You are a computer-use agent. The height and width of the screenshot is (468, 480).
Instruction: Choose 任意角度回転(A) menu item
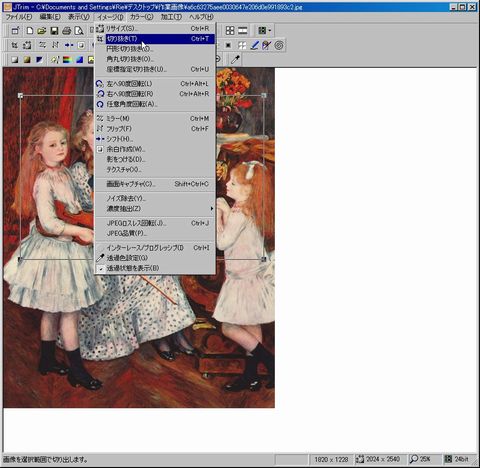pyautogui.click(x=155, y=104)
